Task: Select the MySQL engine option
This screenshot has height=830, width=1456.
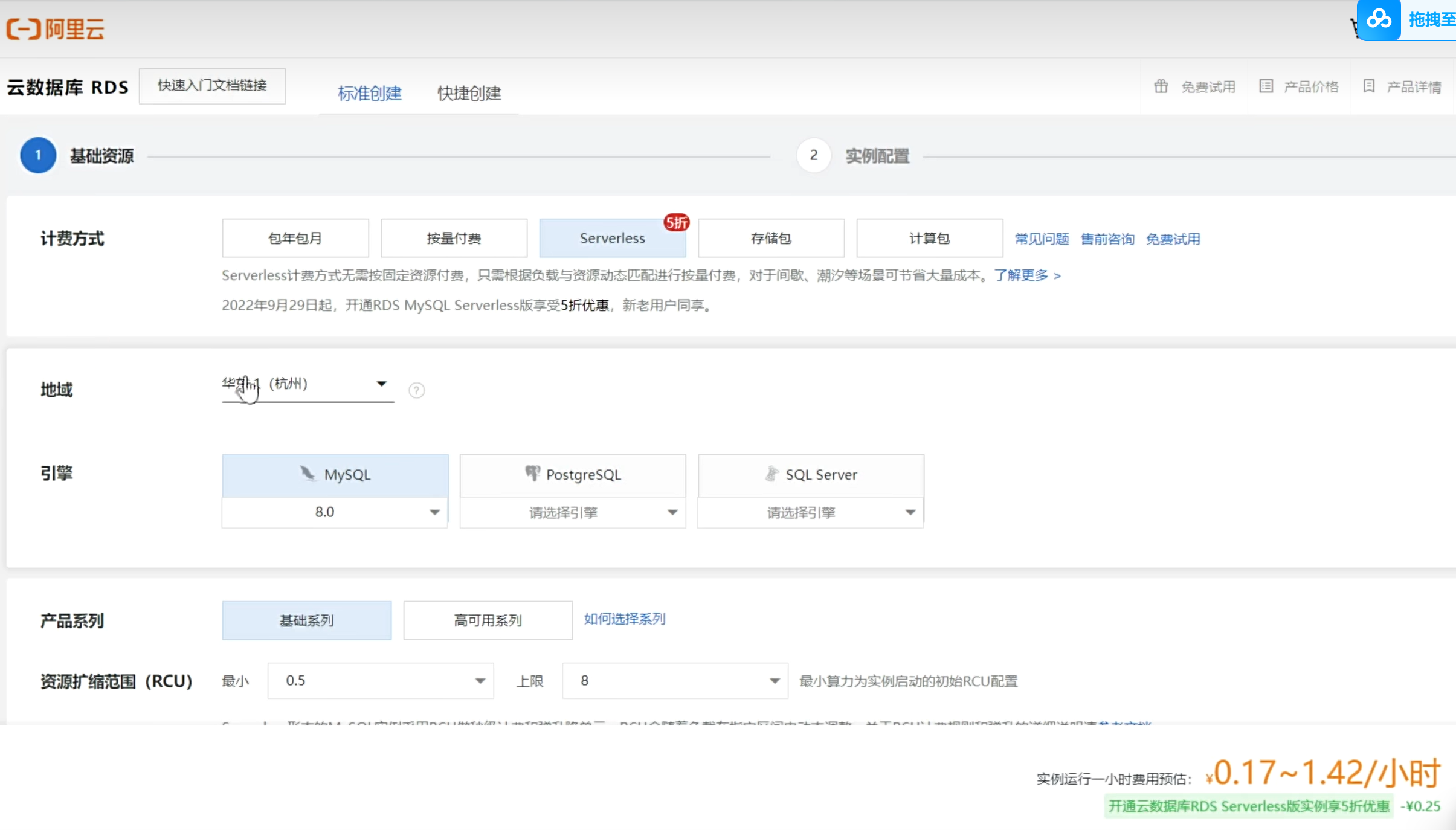Action: pos(335,475)
